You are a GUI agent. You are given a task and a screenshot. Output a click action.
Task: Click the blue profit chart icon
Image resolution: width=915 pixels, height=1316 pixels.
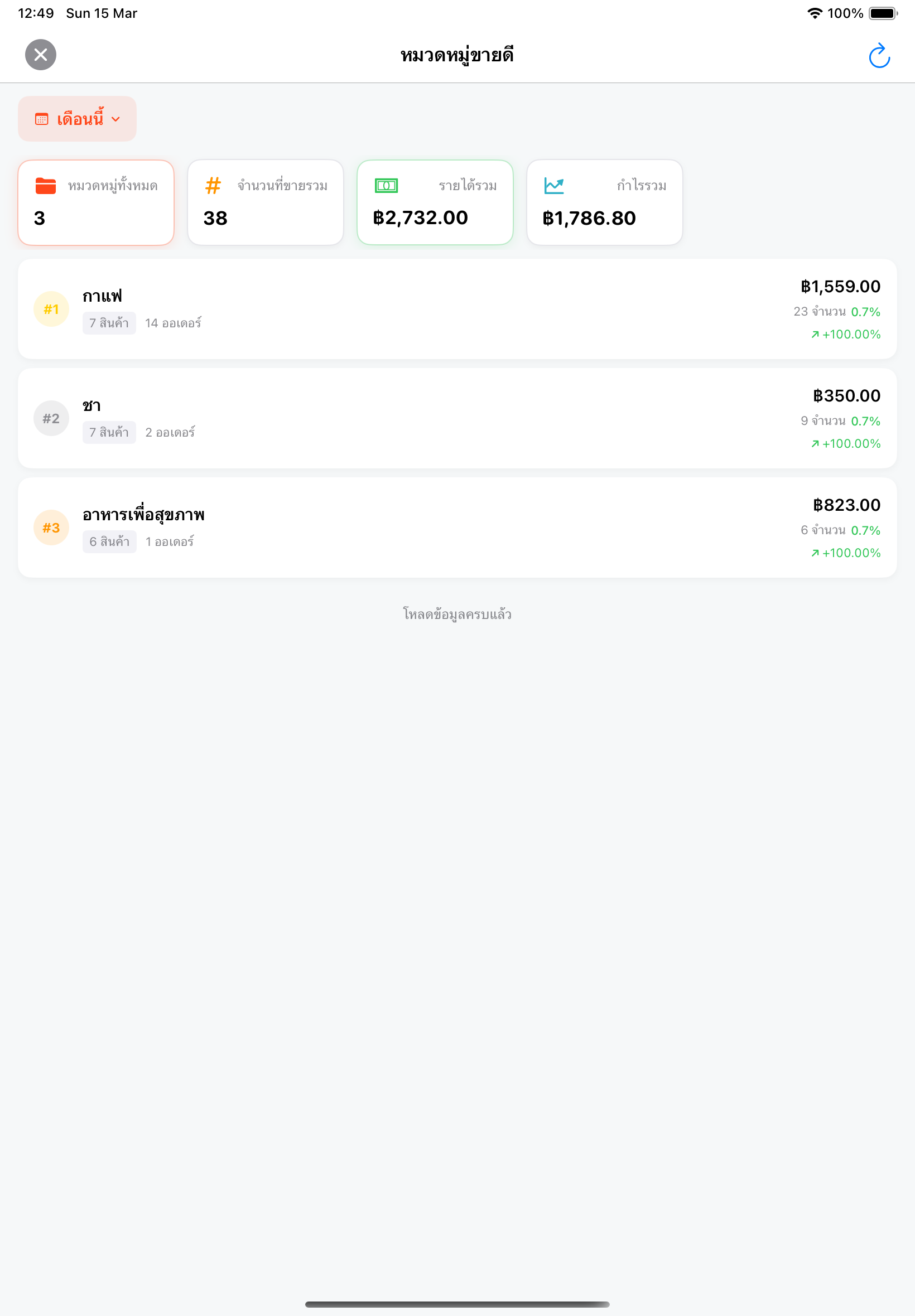(555, 186)
